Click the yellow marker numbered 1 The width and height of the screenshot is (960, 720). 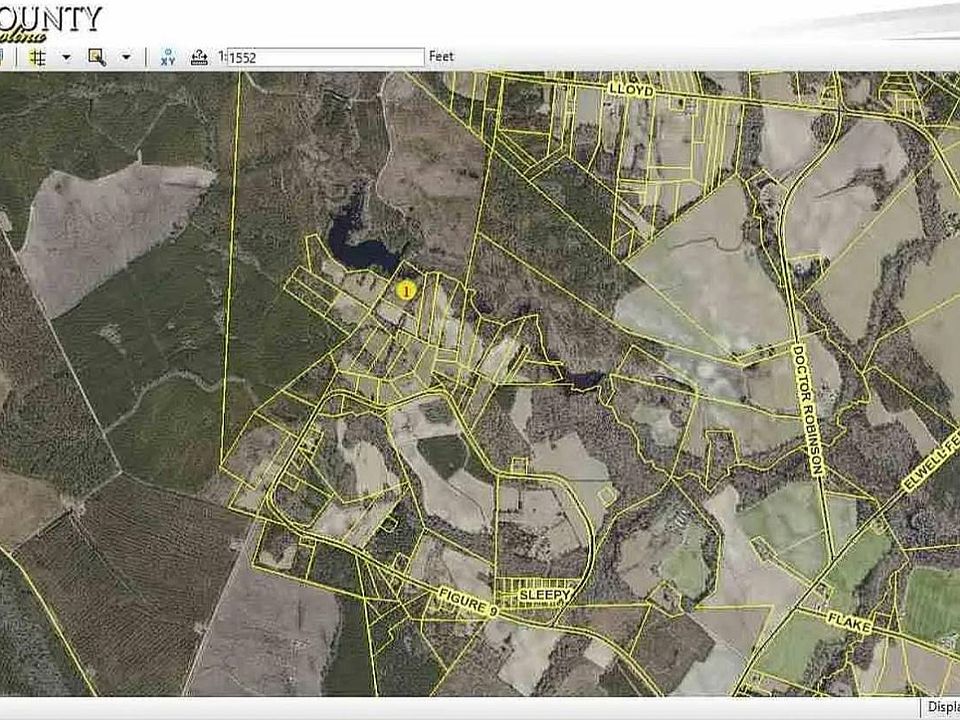click(405, 291)
